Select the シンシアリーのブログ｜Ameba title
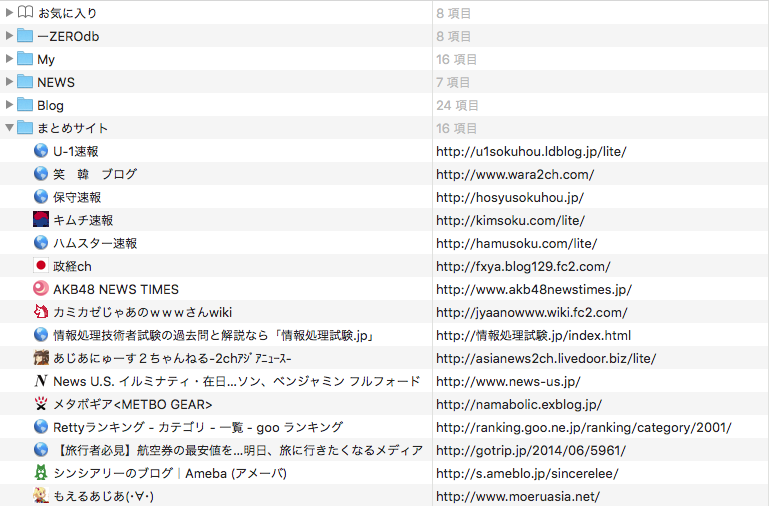The width and height of the screenshot is (769, 506). tap(170, 474)
